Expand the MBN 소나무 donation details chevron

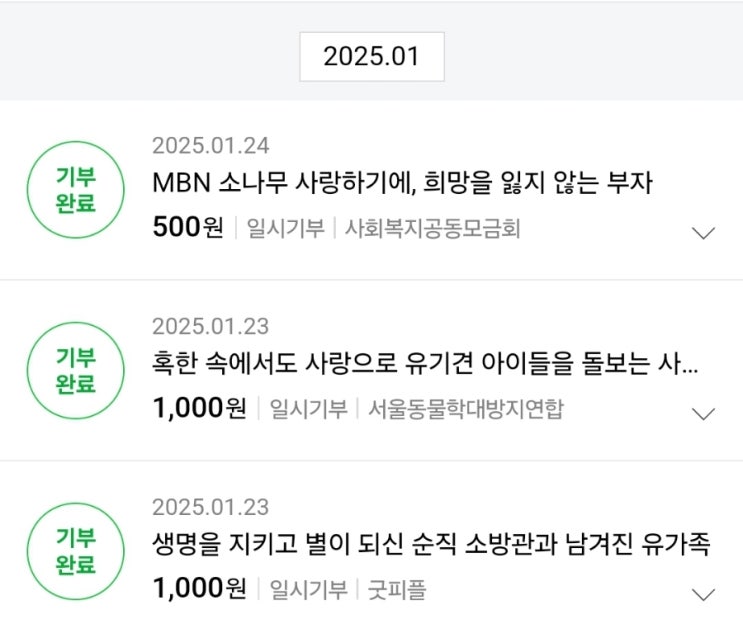tap(704, 233)
